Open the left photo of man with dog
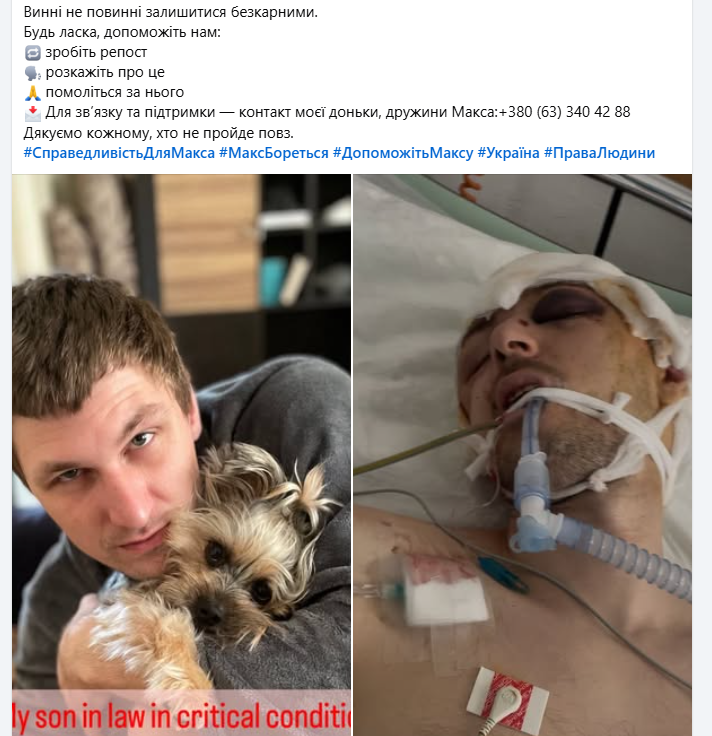 coord(182,455)
